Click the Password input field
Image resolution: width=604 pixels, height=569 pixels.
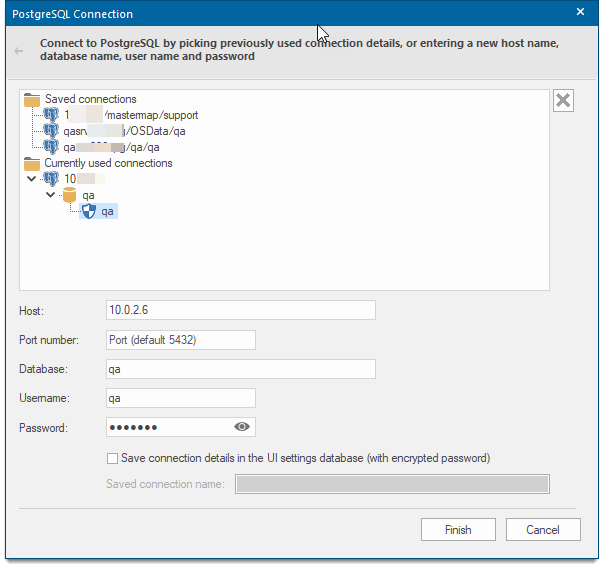[181, 427]
